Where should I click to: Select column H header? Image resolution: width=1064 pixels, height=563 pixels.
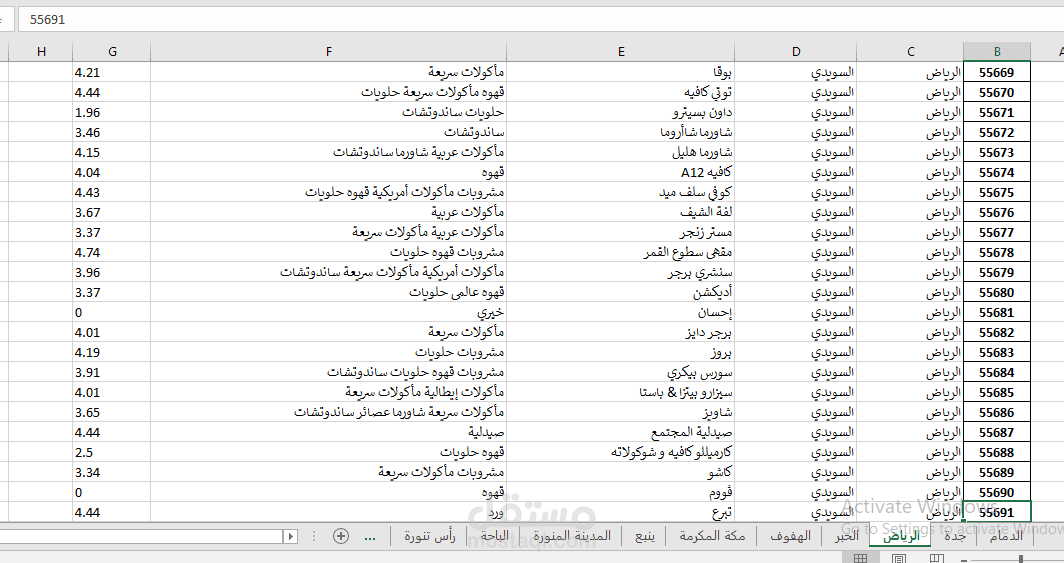pyautogui.click(x=41, y=52)
